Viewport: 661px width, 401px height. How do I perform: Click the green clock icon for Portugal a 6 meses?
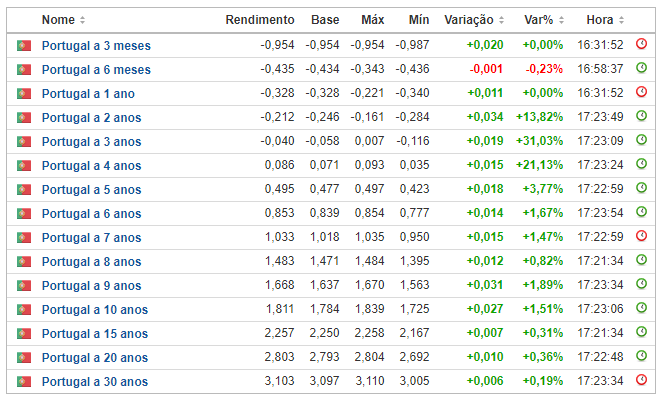641,67
